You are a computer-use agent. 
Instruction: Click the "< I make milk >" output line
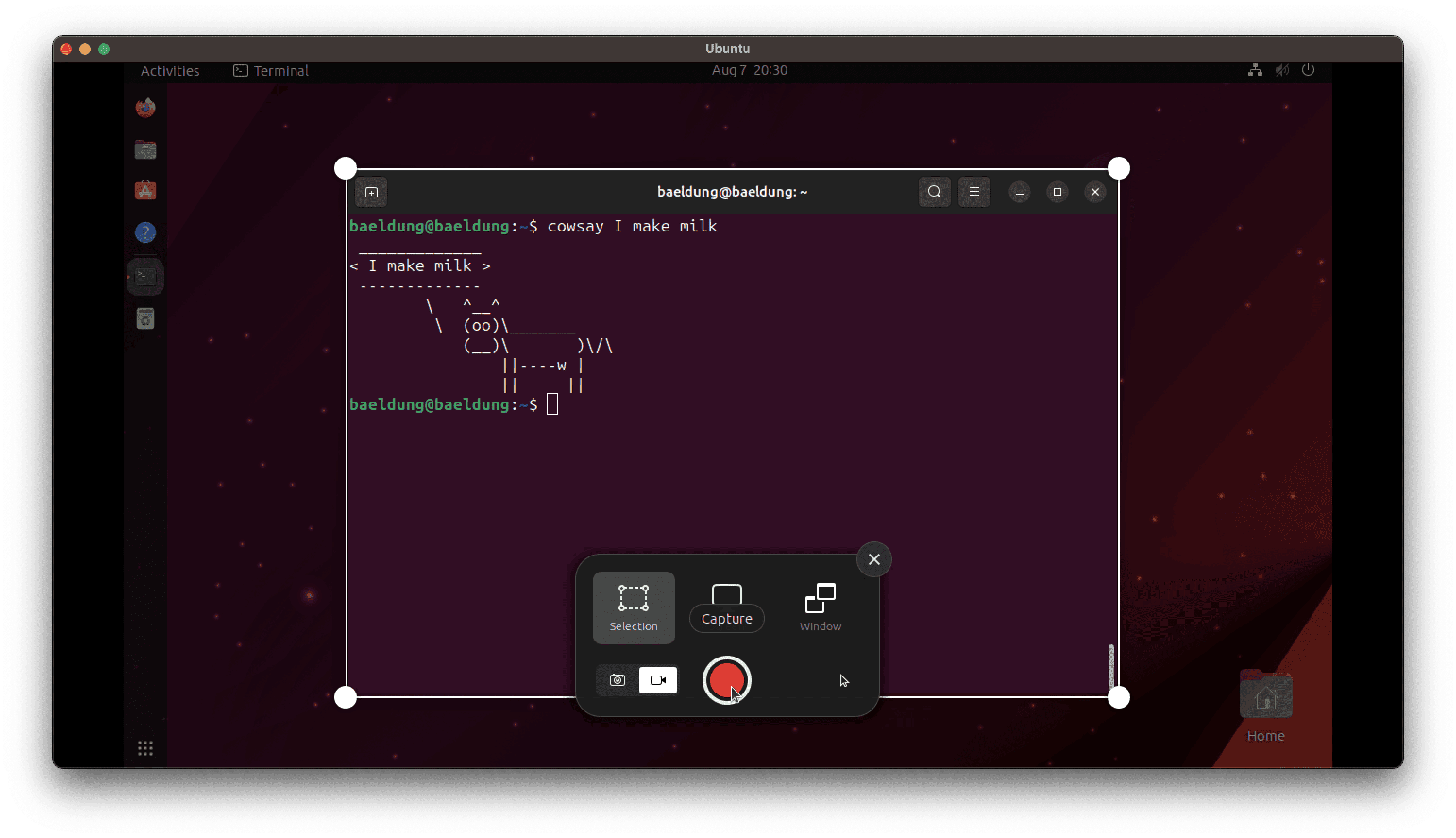(420, 266)
